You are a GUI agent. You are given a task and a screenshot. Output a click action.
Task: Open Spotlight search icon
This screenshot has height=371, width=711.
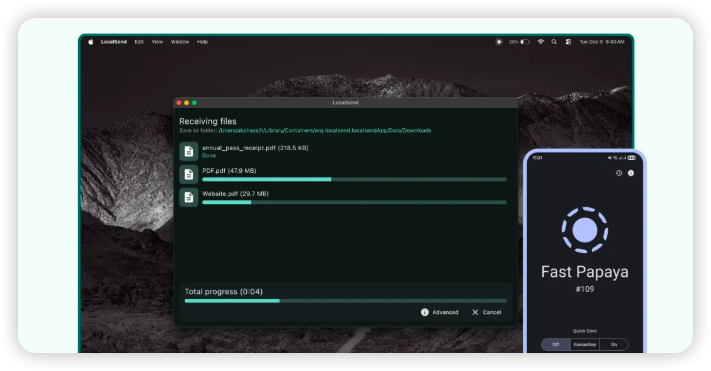[554, 42]
